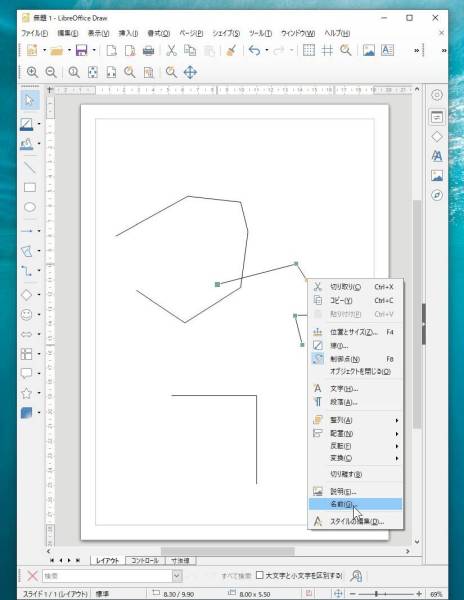Pick the Connectors tool
Viewport: 464px width, 600px height.
coord(26,271)
